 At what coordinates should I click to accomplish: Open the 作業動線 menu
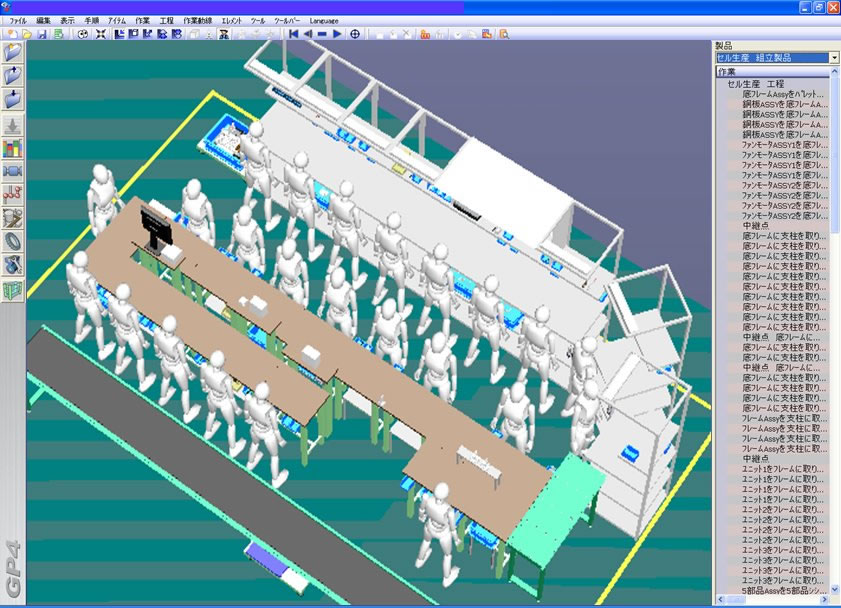pyautogui.click(x=197, y=20)
